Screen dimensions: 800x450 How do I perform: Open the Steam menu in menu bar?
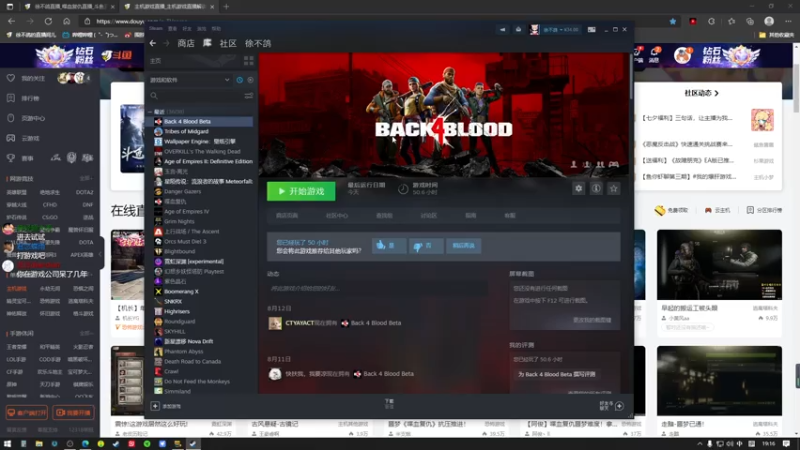coord(156,29)
